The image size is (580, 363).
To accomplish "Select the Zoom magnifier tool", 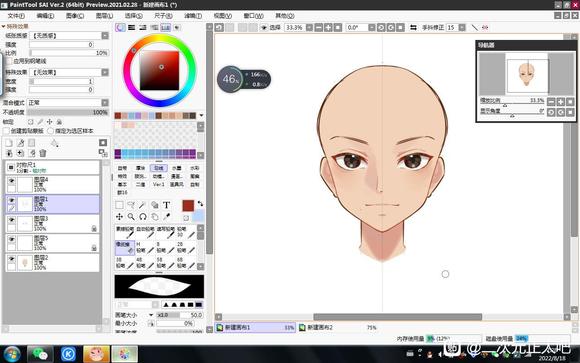I will [131, 216].
